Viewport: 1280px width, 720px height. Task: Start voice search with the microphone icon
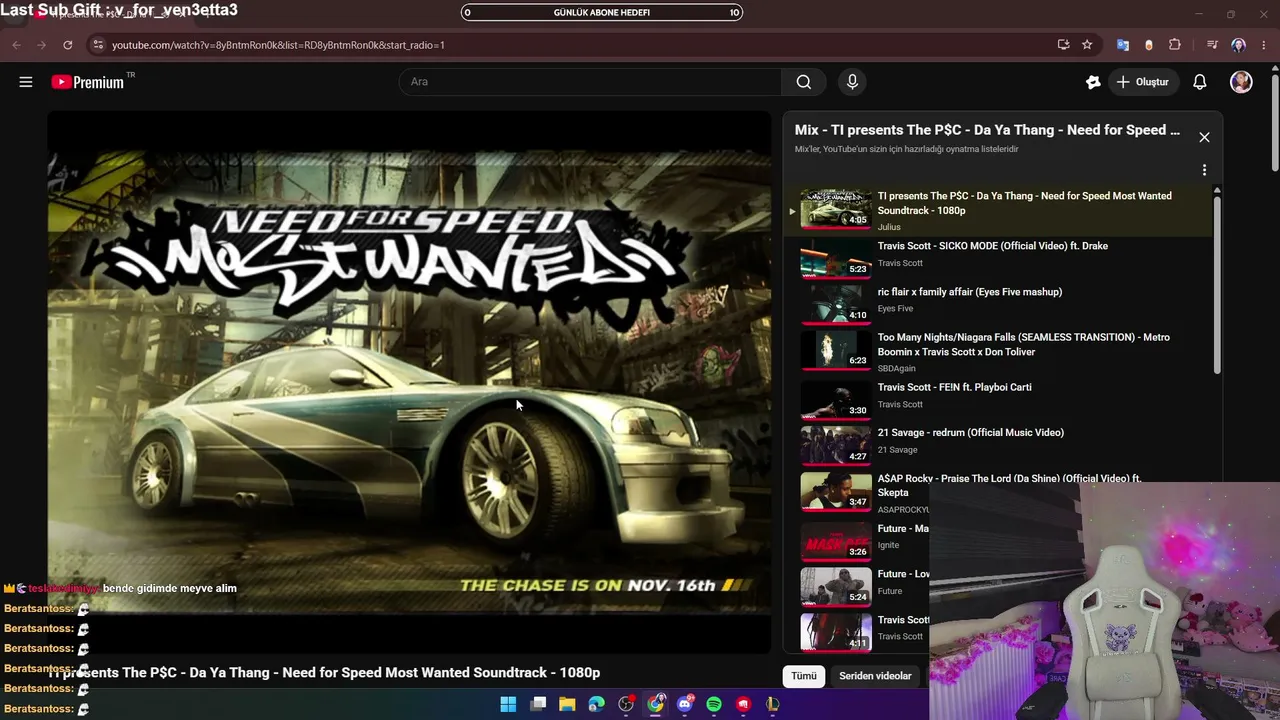pos(852,82)
